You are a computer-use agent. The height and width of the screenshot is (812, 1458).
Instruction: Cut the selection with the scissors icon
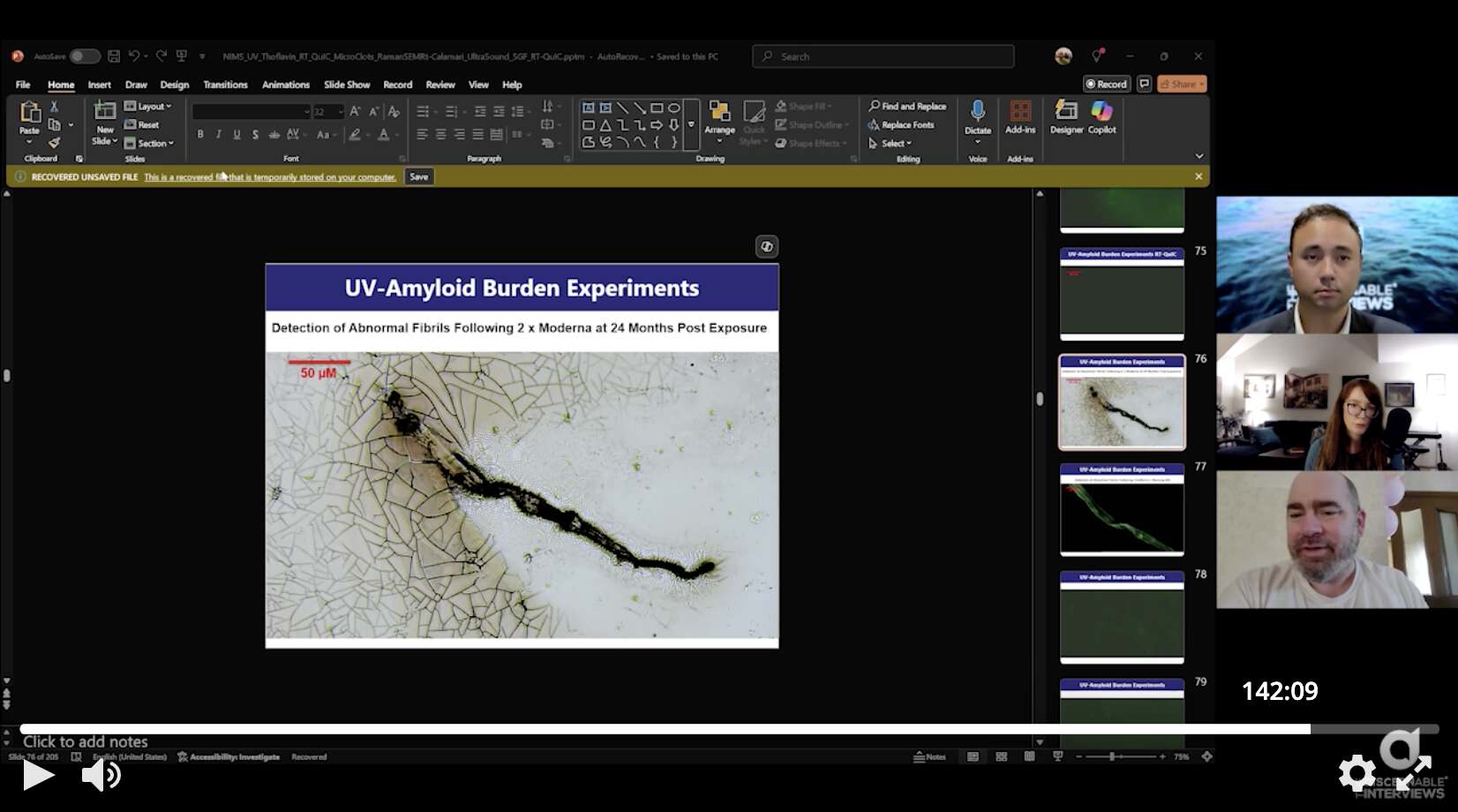click(x=54, y=107)
